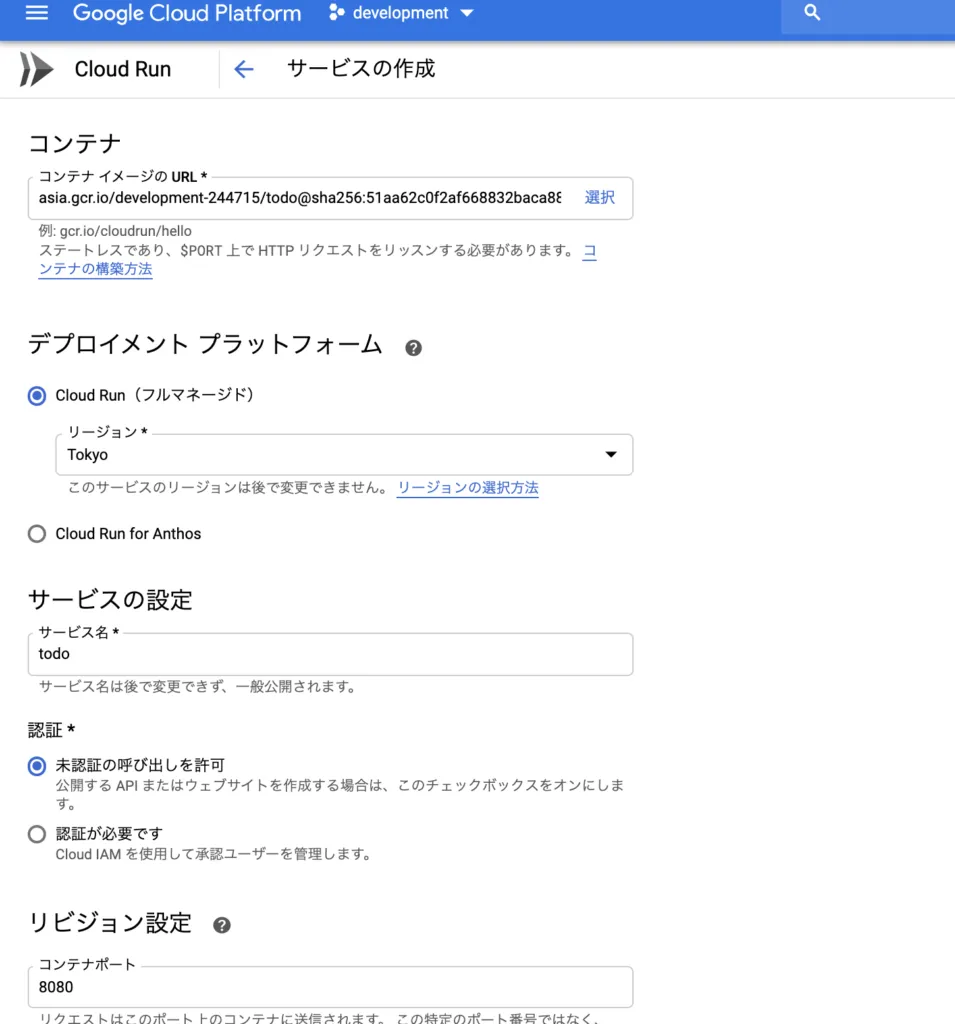Click the 認証 * label
The width and height of the screenshot is (955, 1024).
[x=52, y=730]
